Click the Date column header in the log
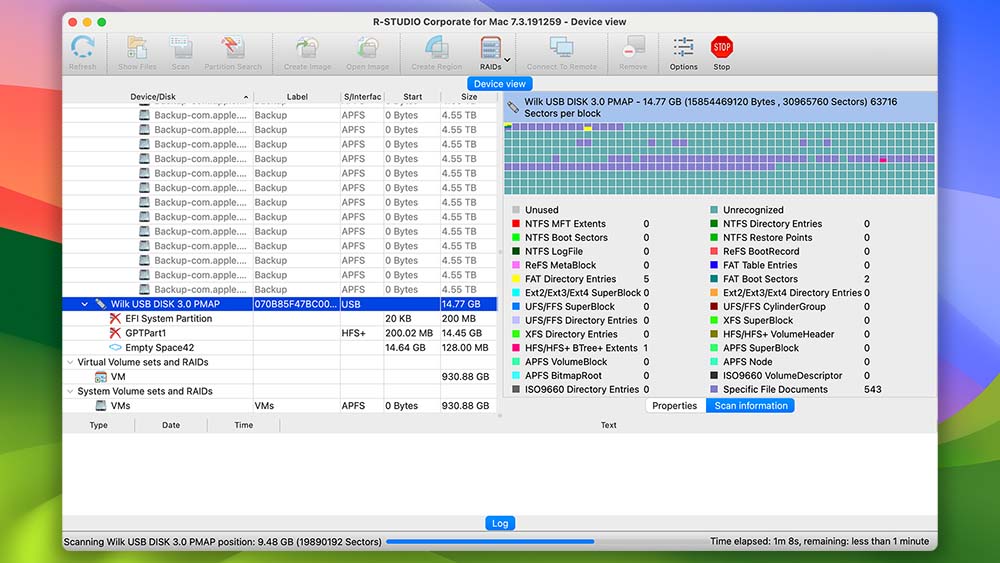This screenshot has height=563, width=1000. point(171,425)
